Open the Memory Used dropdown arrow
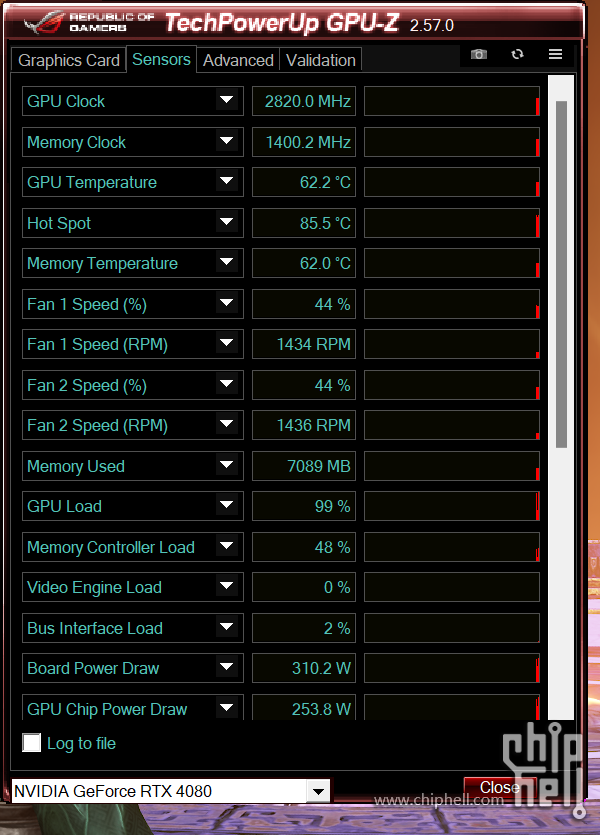This screenshot has width=600, height=835. point(227,465)
